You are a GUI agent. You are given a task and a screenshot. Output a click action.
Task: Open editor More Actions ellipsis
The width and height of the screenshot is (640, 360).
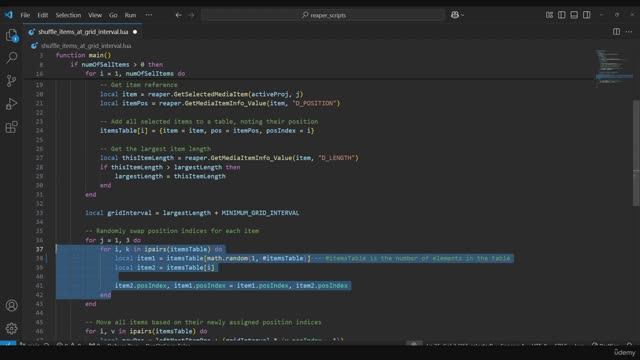[x=629, y=31]
